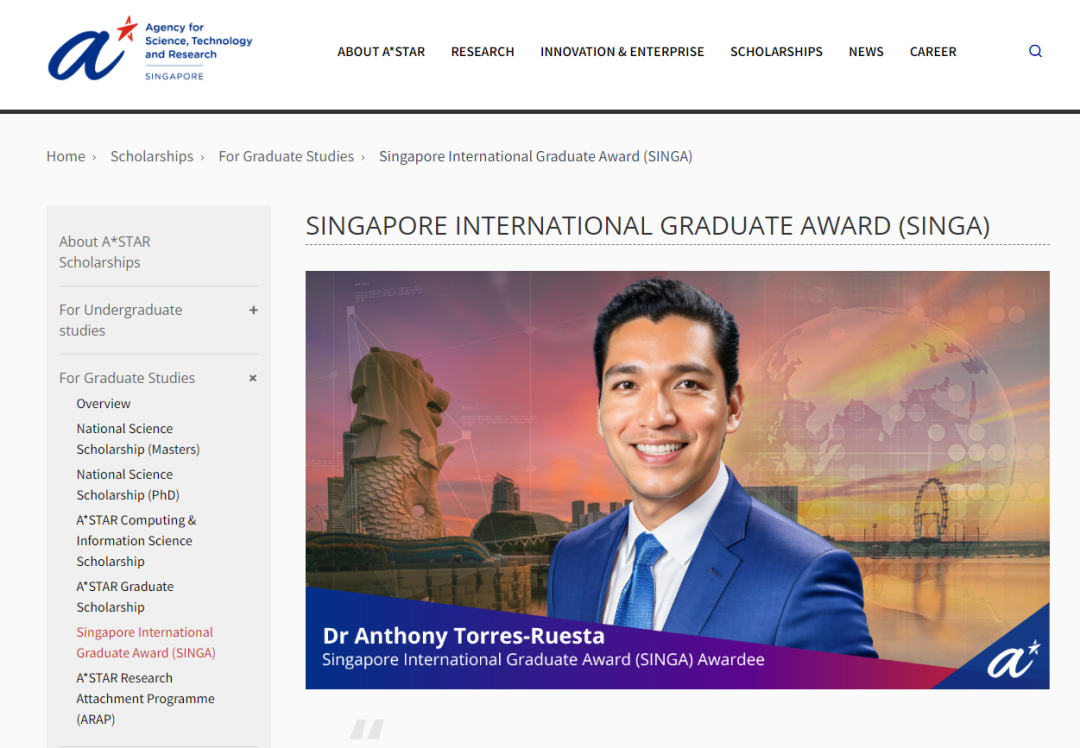Click the SINGA breadcrumb current page text
Image resolution: width=1080 pixels, height=748 pixels.
pyautogui.click(x=536, y=156)
